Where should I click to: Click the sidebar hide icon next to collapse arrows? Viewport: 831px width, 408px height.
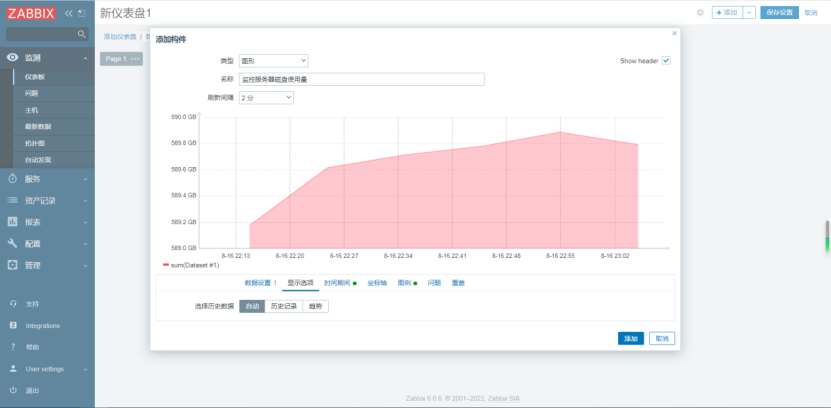pos(81,13)
